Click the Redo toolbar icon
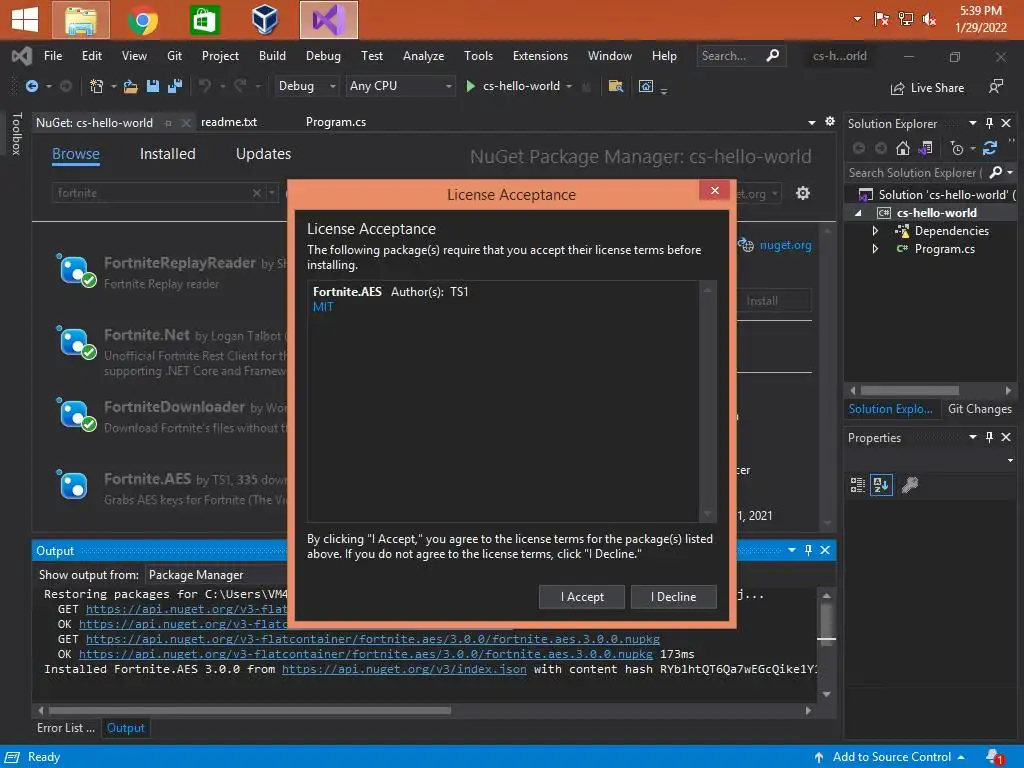 [x=240, y=86]
